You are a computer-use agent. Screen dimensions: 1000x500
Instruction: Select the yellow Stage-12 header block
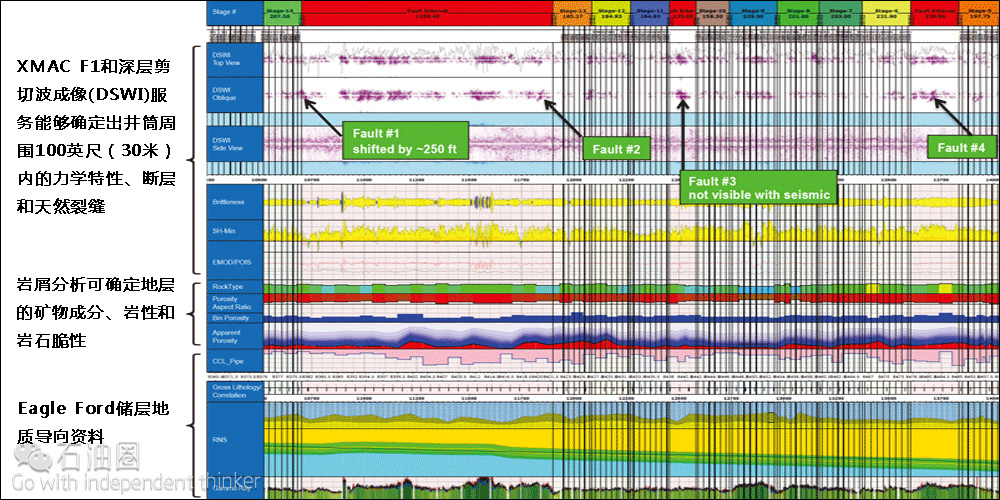click(x=611, y=13)
